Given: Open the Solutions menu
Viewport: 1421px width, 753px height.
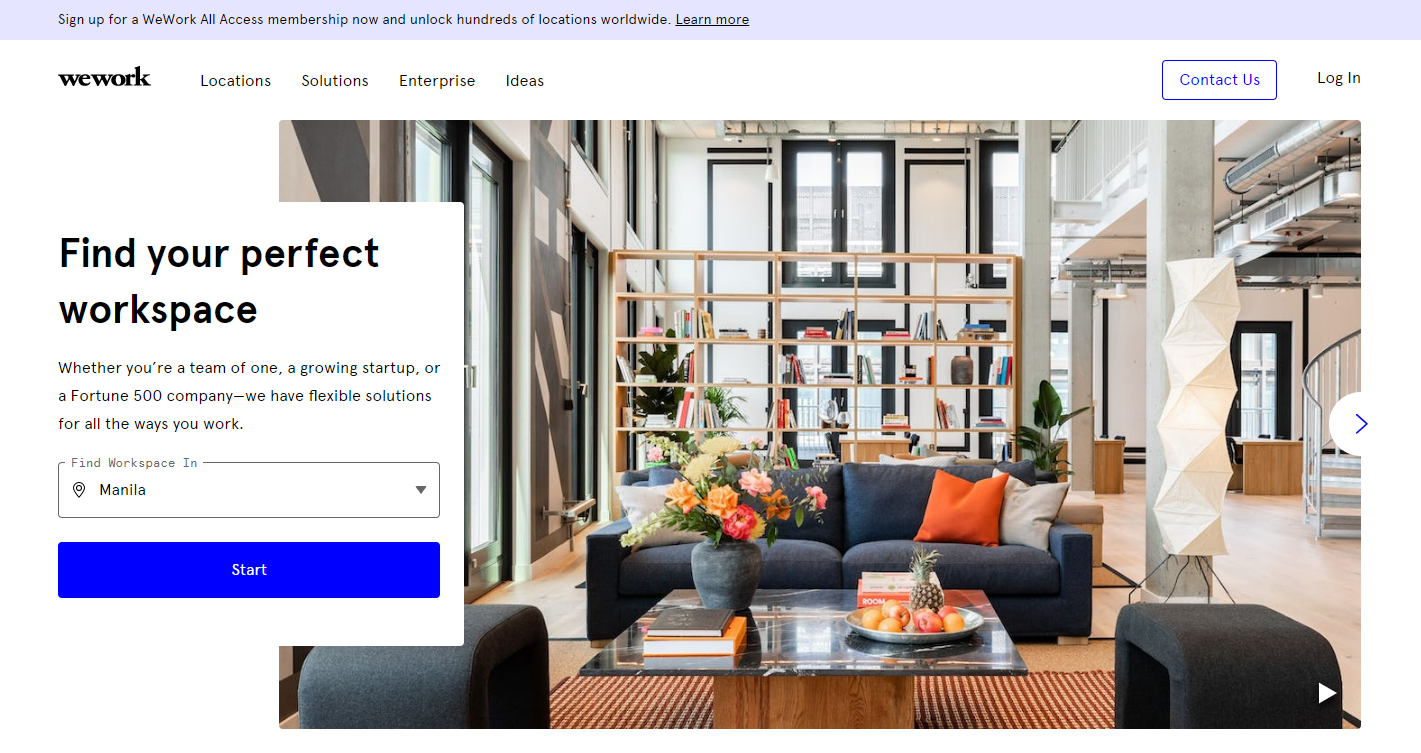Looking at the screenshot, I should pos(335,81).
